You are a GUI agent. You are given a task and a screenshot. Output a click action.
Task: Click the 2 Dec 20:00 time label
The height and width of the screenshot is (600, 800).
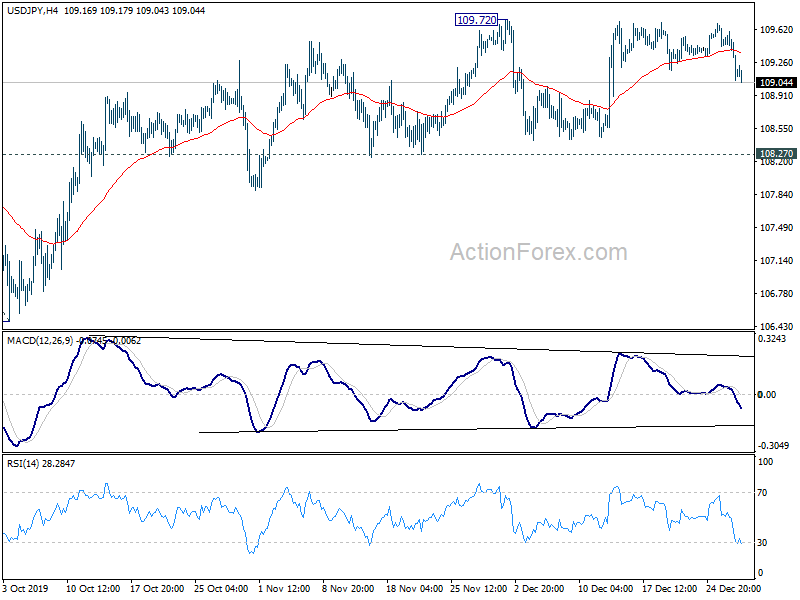coord(539,589)
